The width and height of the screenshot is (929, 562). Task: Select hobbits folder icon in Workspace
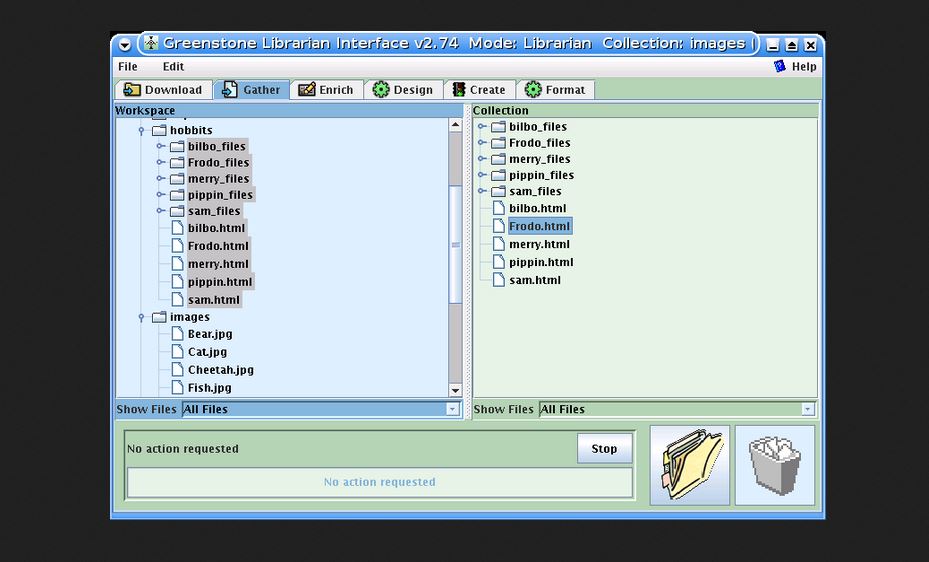(x=159, y=130)
